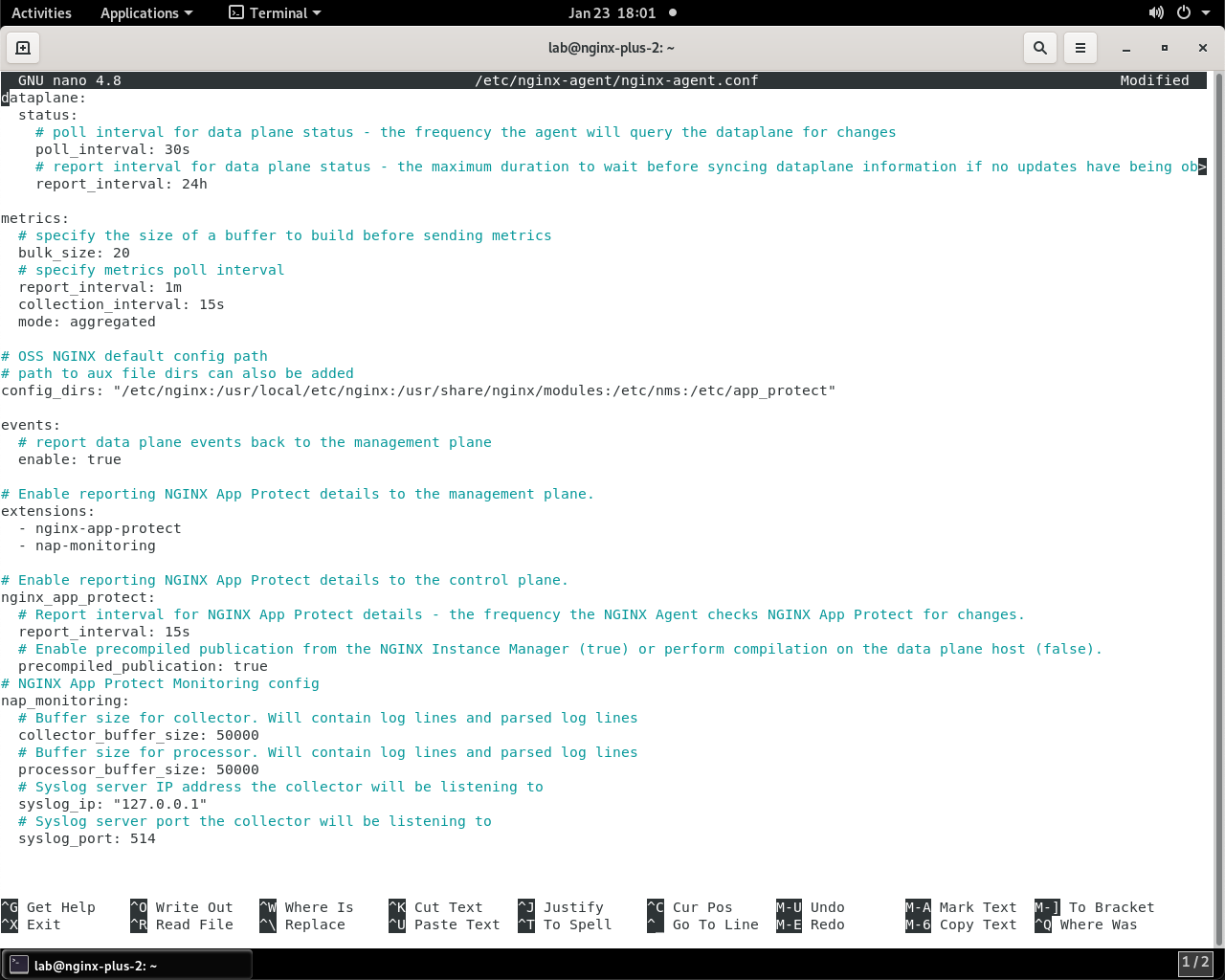This screenshot has width=1225, height=980.
Task: Click the ^C Cur Pos shortcut
Action: (x=690, y=907)
